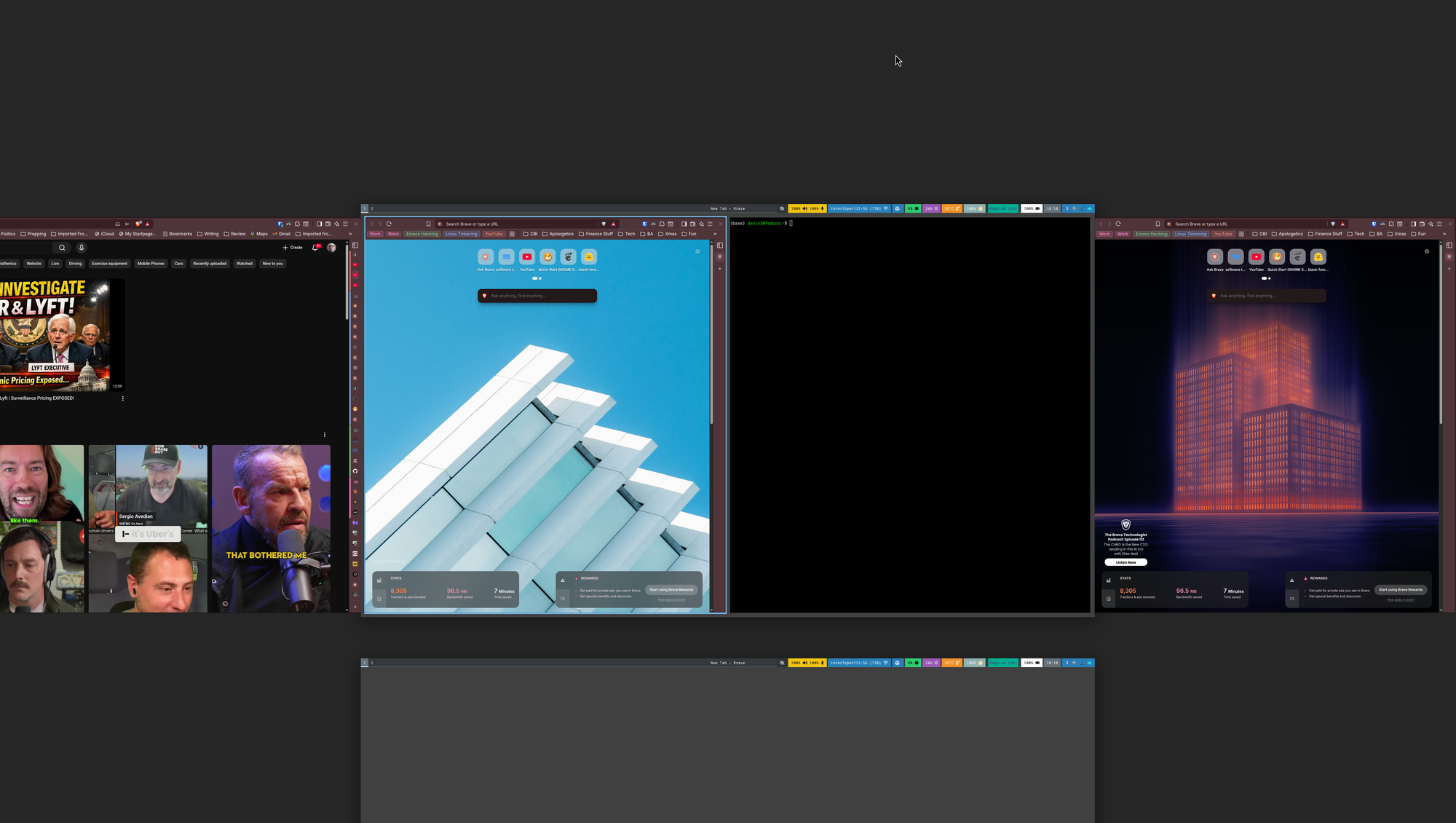1456x823 pixels.
Task: Open the new tab page settings gear
Action: click(x=697, y=251)
